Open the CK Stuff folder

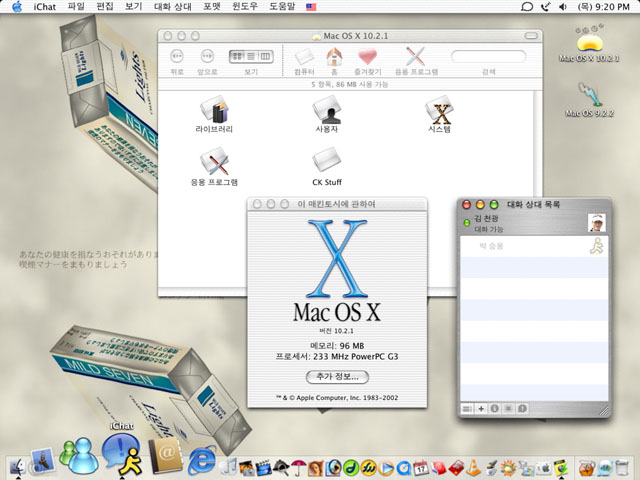click(x=327, y=161)
